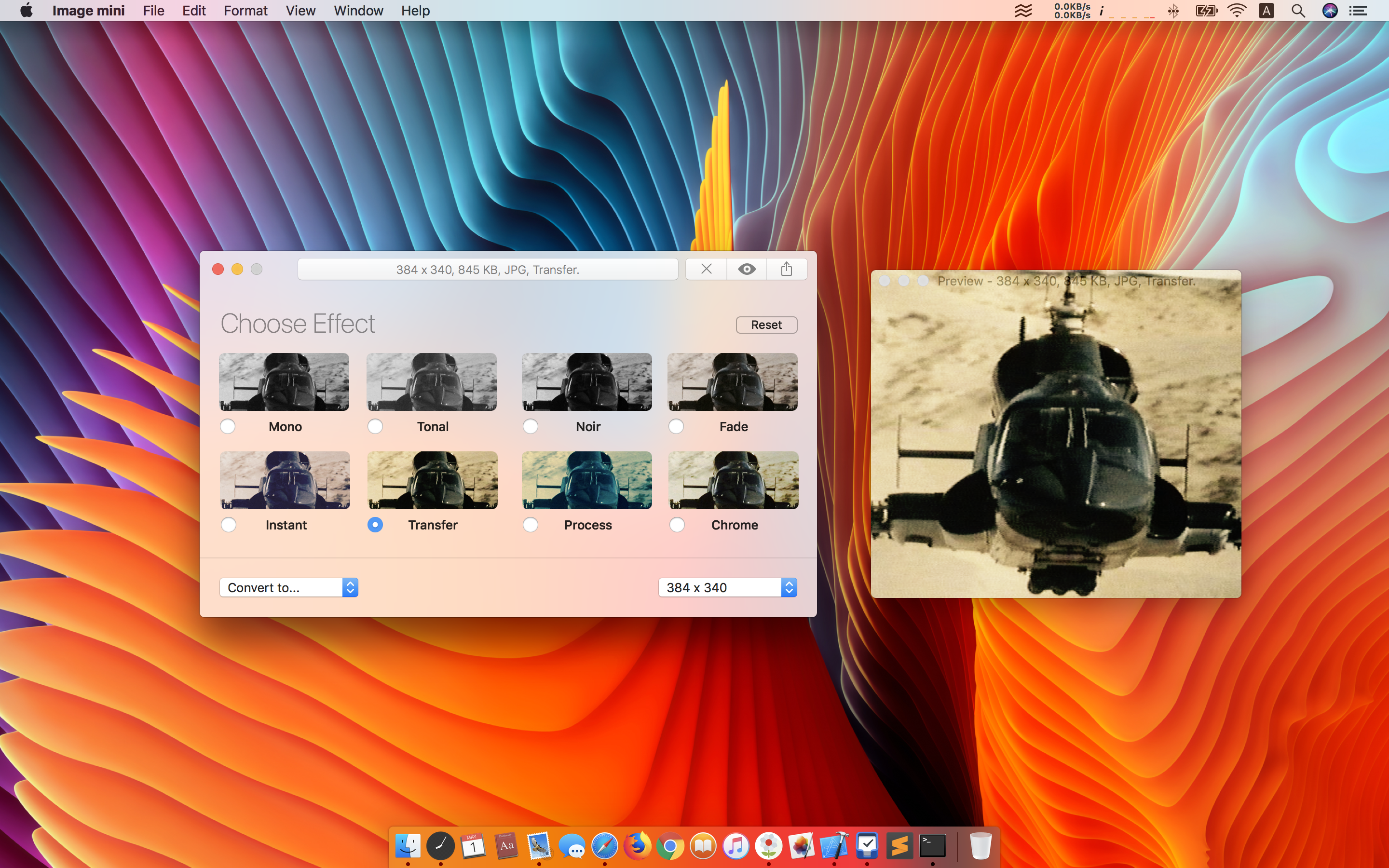Click the Reset button

766,325
